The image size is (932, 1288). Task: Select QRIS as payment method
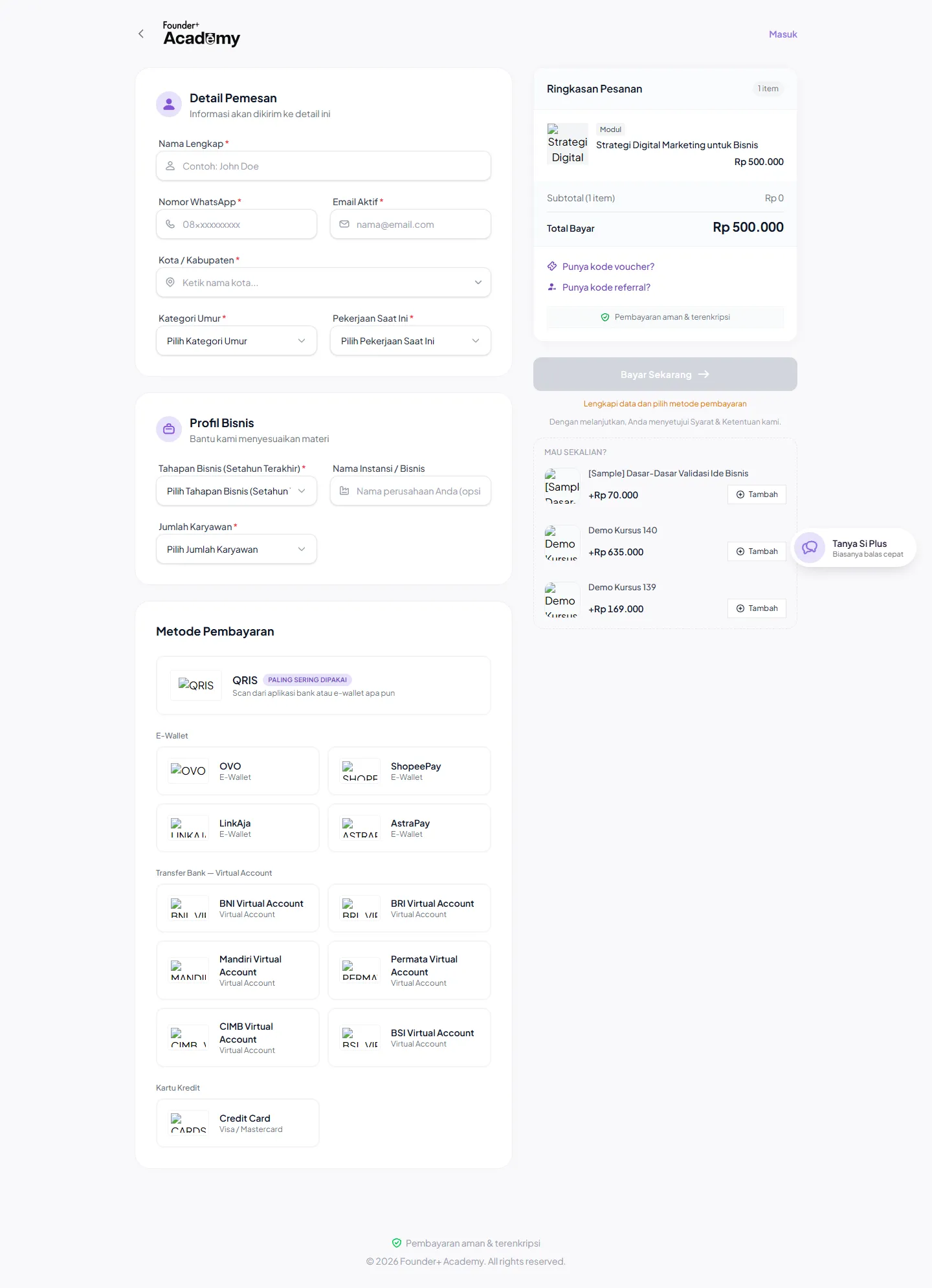(x=324, y=685)
